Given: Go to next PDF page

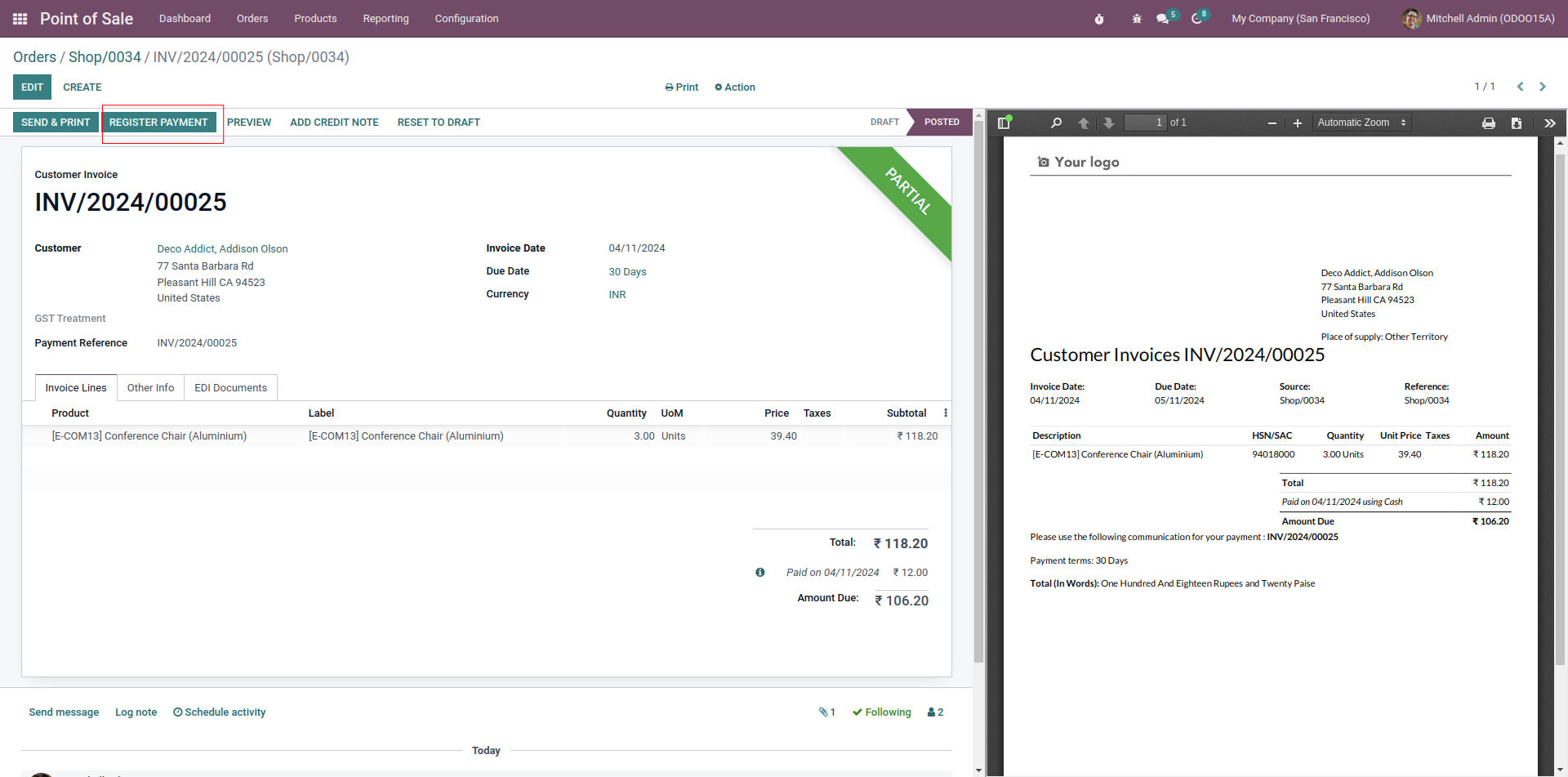Looking at the screenshot, I should 1108,123.
